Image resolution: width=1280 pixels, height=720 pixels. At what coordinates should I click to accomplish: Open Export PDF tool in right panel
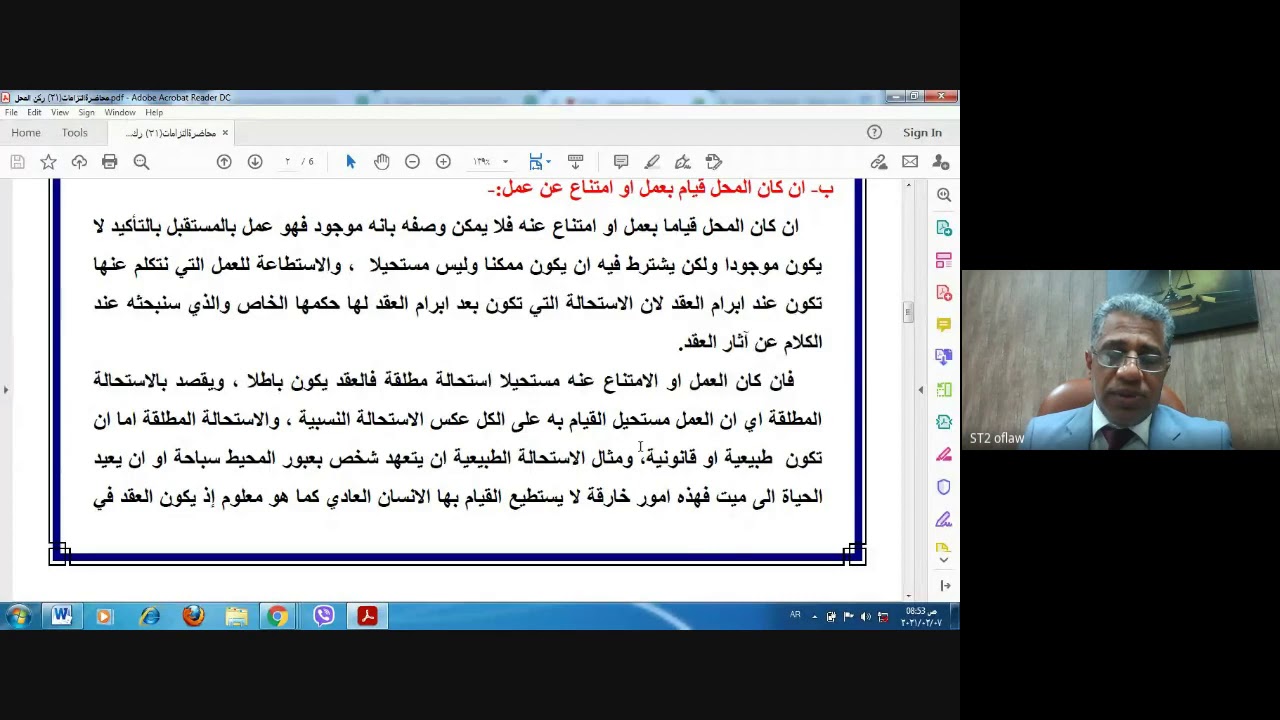coord(944,228)
